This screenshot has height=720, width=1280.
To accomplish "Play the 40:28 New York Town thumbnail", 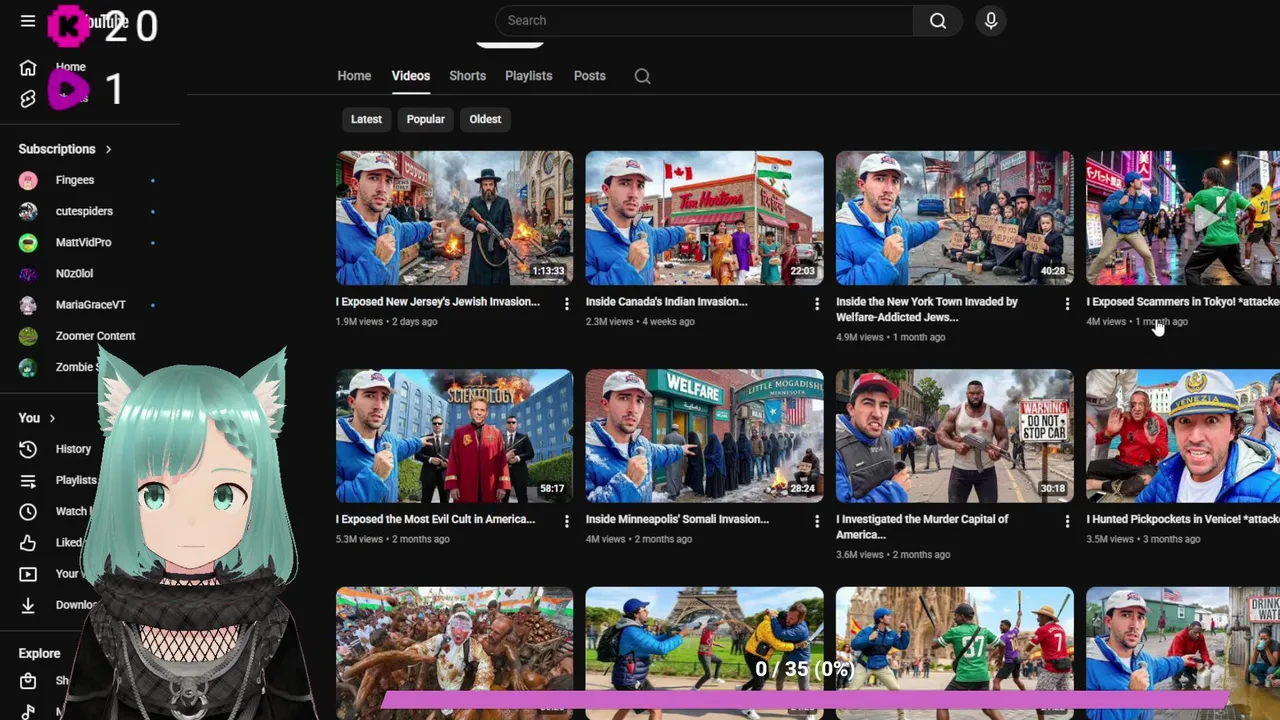I will 955,218.
